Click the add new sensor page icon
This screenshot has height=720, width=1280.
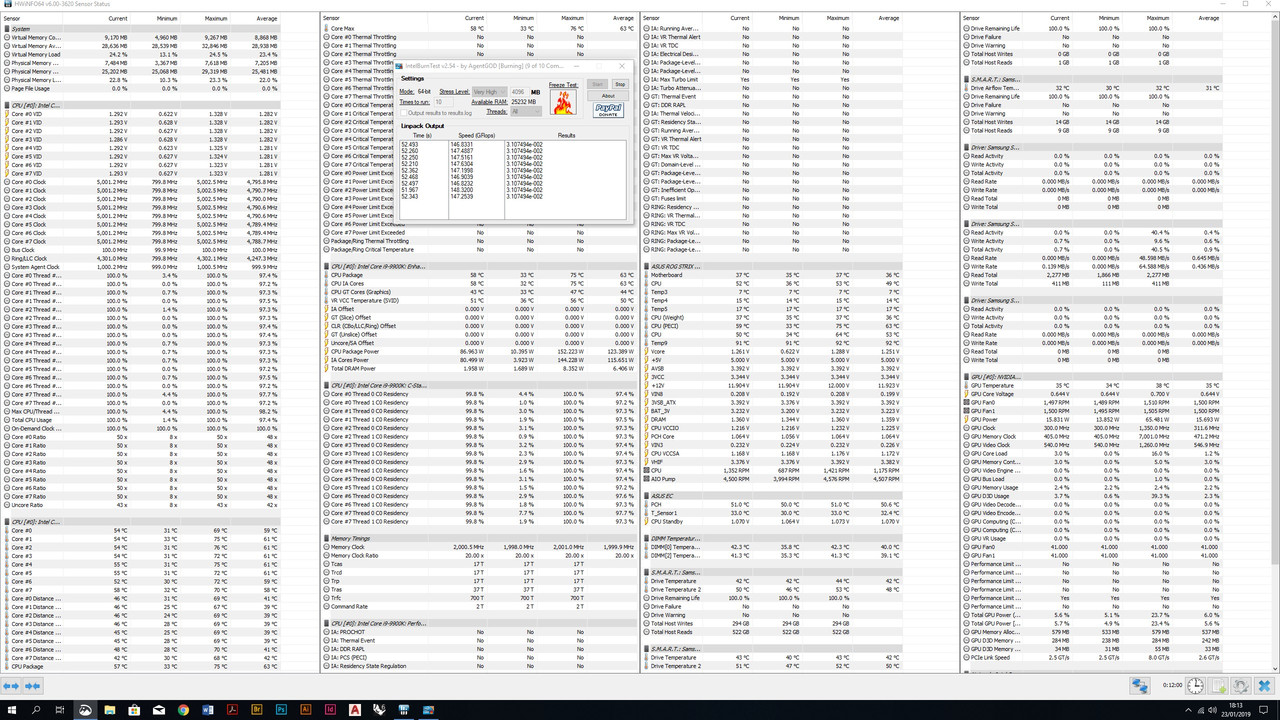(x=1216, y=686)
